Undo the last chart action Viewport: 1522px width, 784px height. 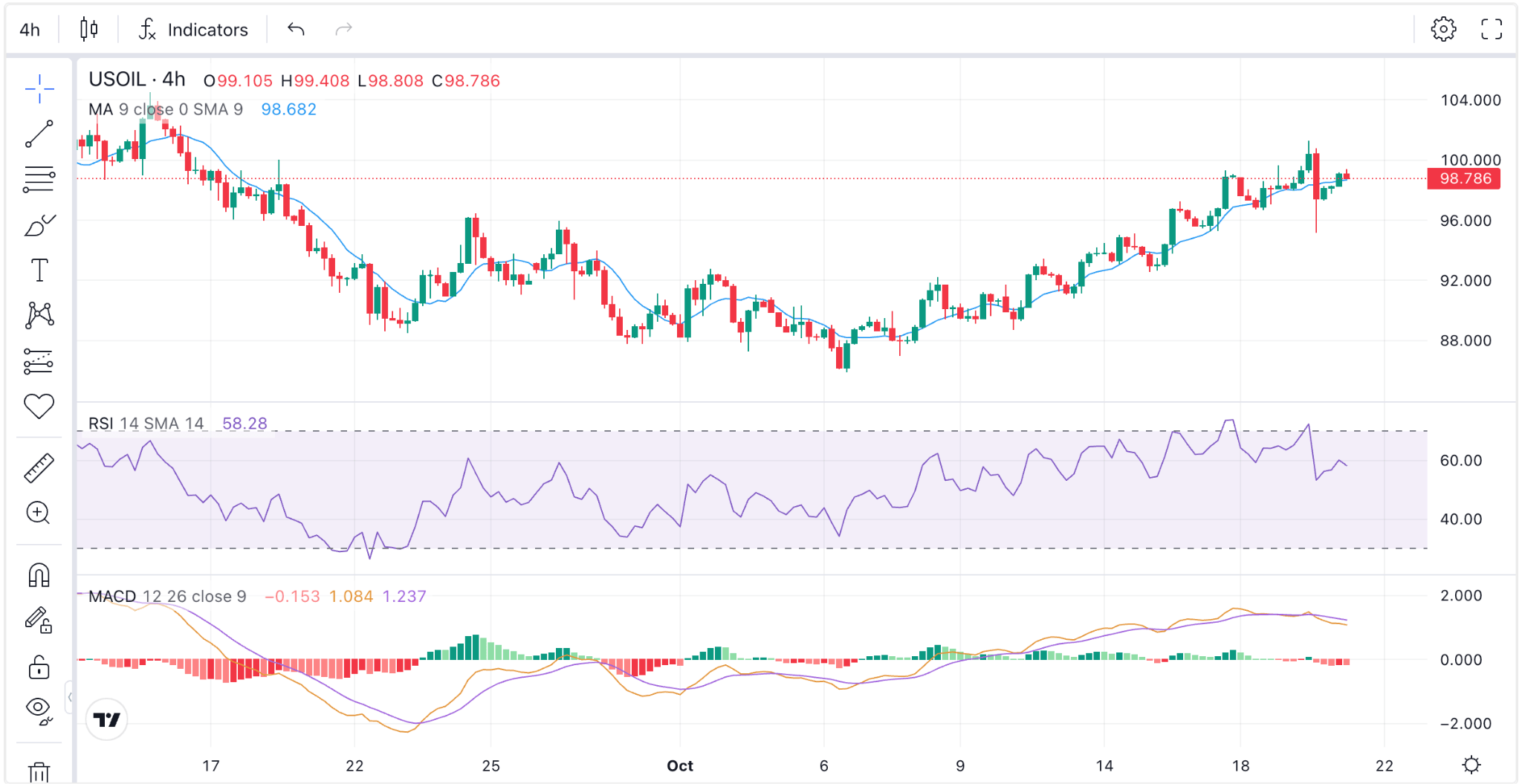pyautogui.click(x=296, y=30)
